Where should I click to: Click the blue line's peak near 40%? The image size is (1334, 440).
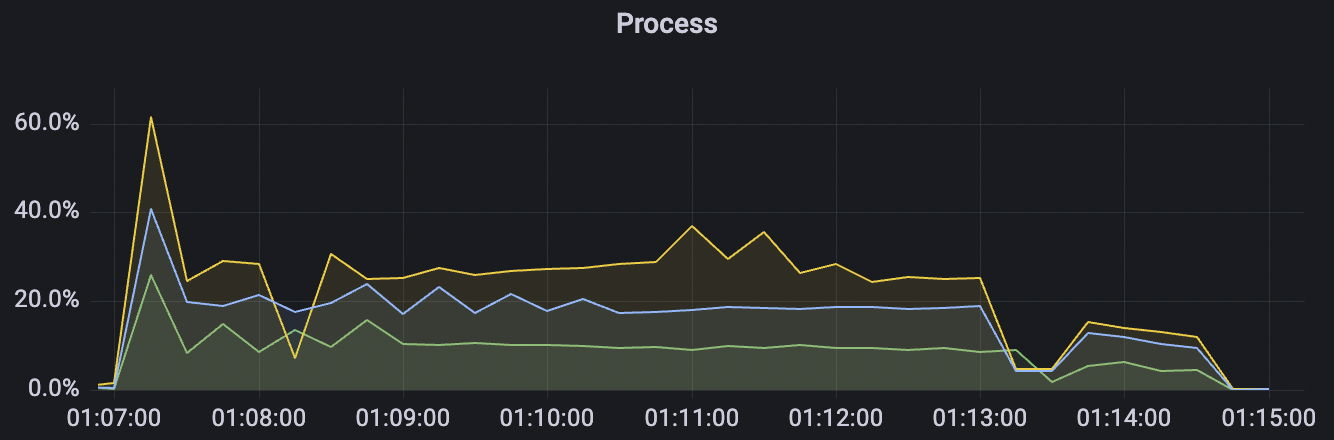[x=150, y=209]
